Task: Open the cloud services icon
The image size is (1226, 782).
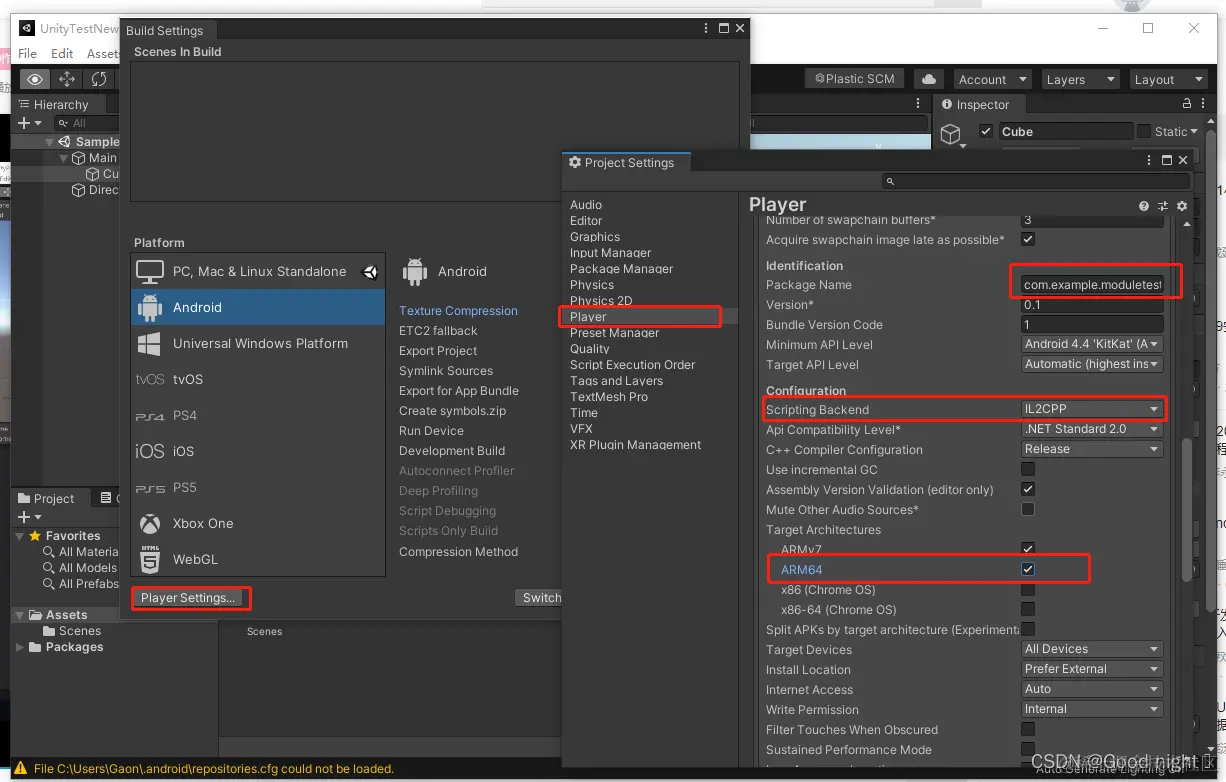Action: pyautogui.click(x=929, y=79)
